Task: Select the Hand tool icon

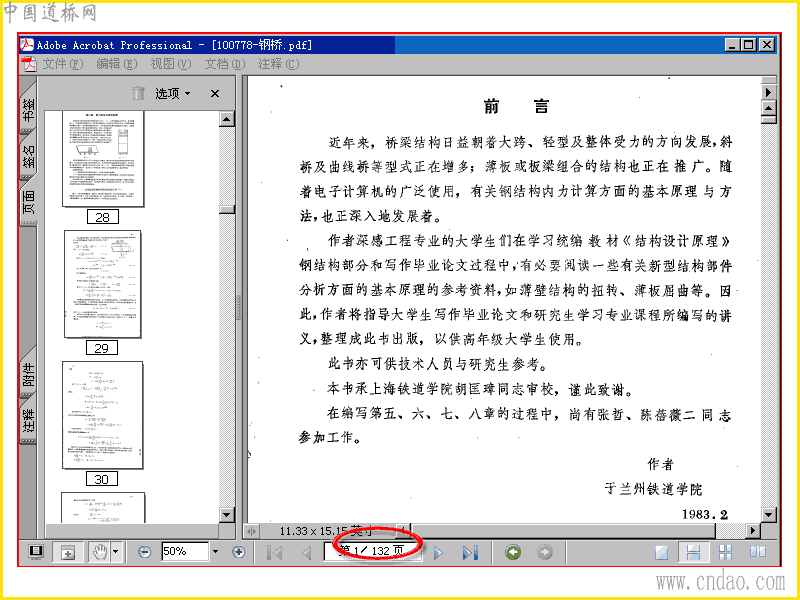Action: tap(100, 552)
